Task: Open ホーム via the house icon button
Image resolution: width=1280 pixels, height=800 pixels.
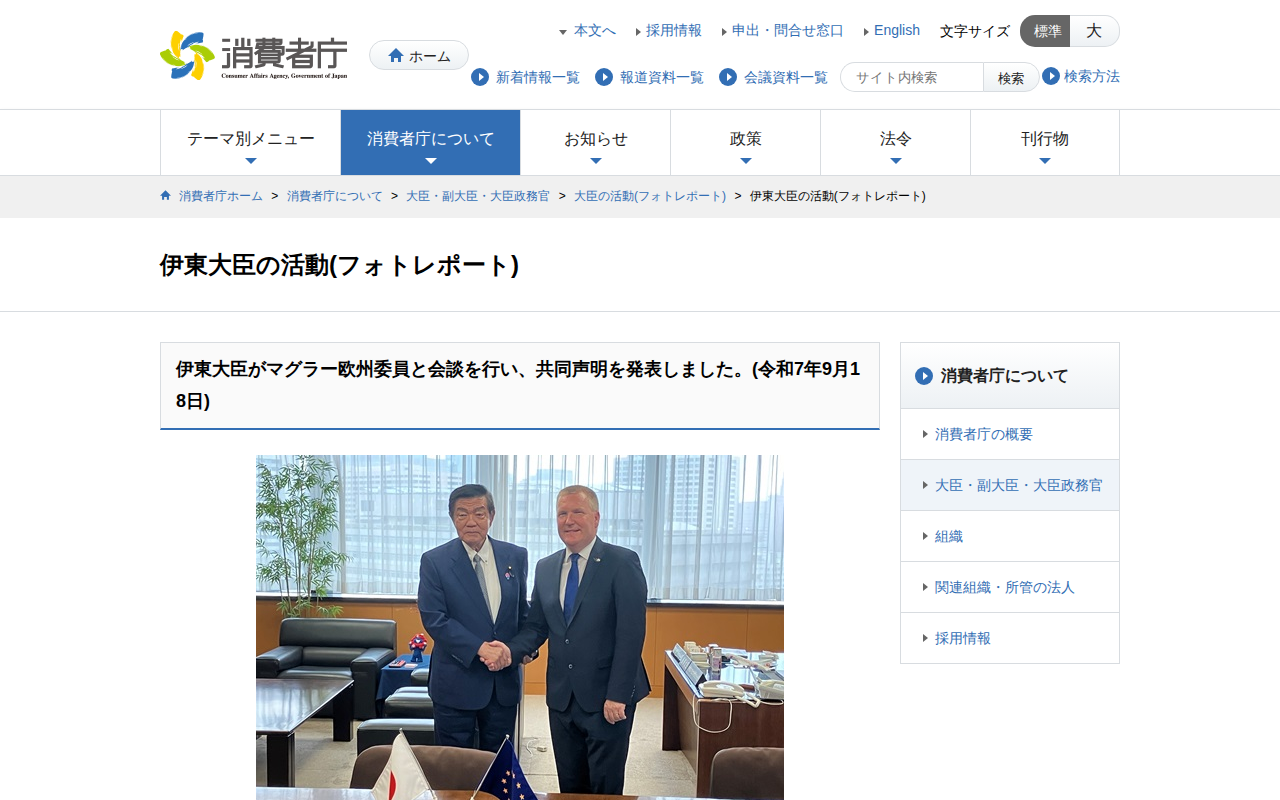Action: point(419,55)
